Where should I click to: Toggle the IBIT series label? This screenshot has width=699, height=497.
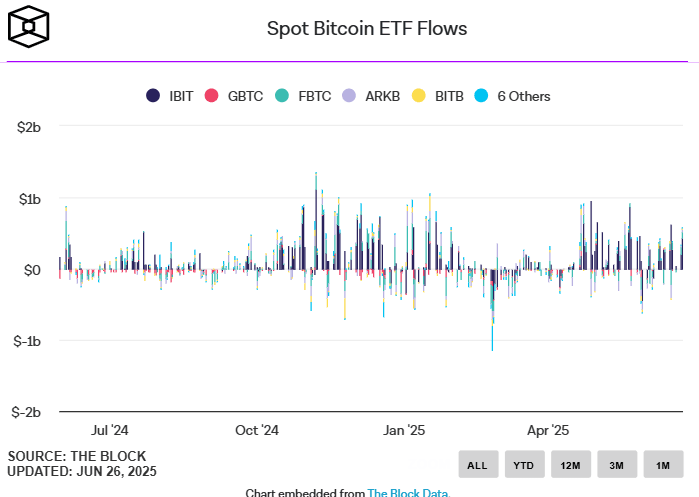(181, 96)
